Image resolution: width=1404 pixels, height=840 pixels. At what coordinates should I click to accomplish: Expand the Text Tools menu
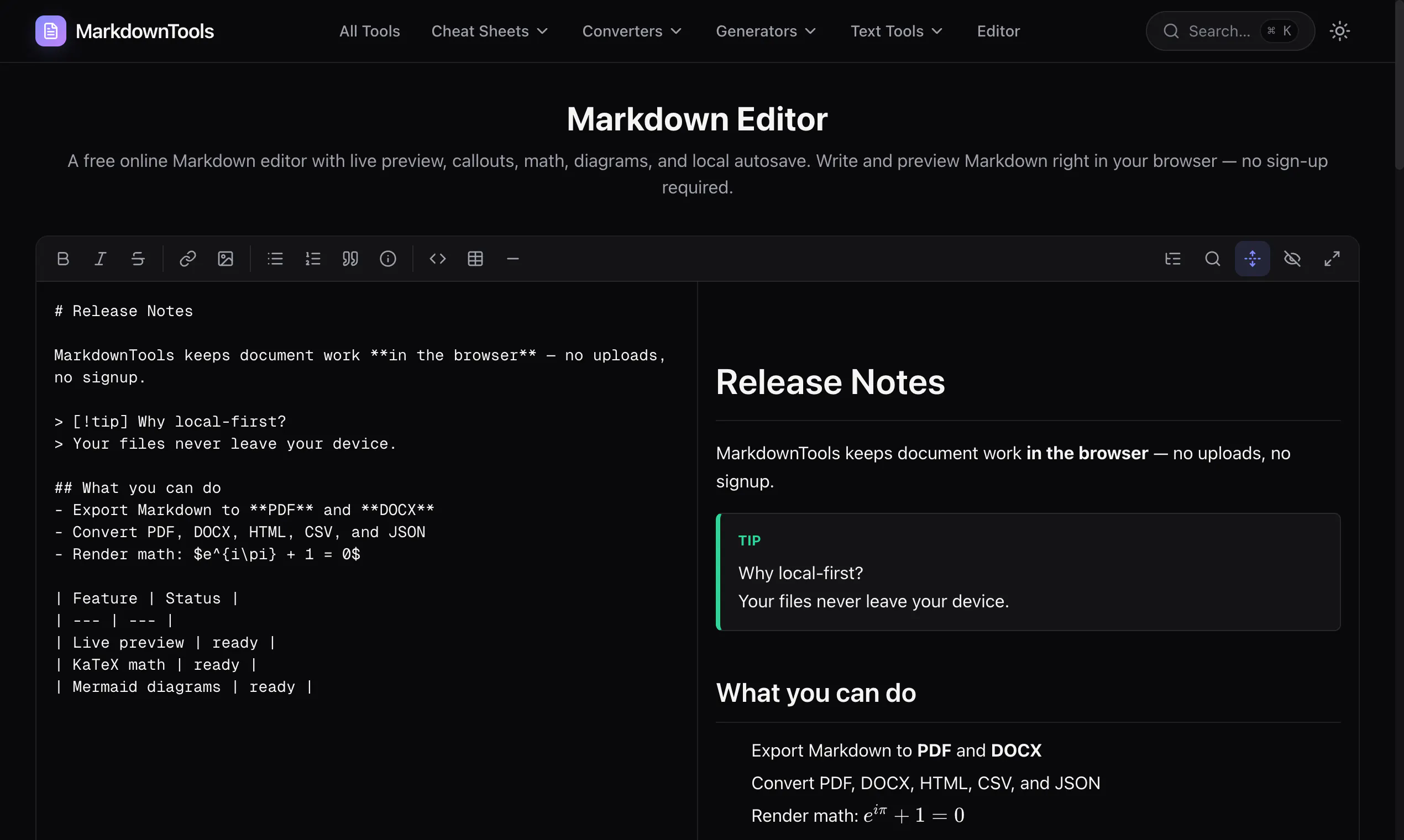click(896, 31)
